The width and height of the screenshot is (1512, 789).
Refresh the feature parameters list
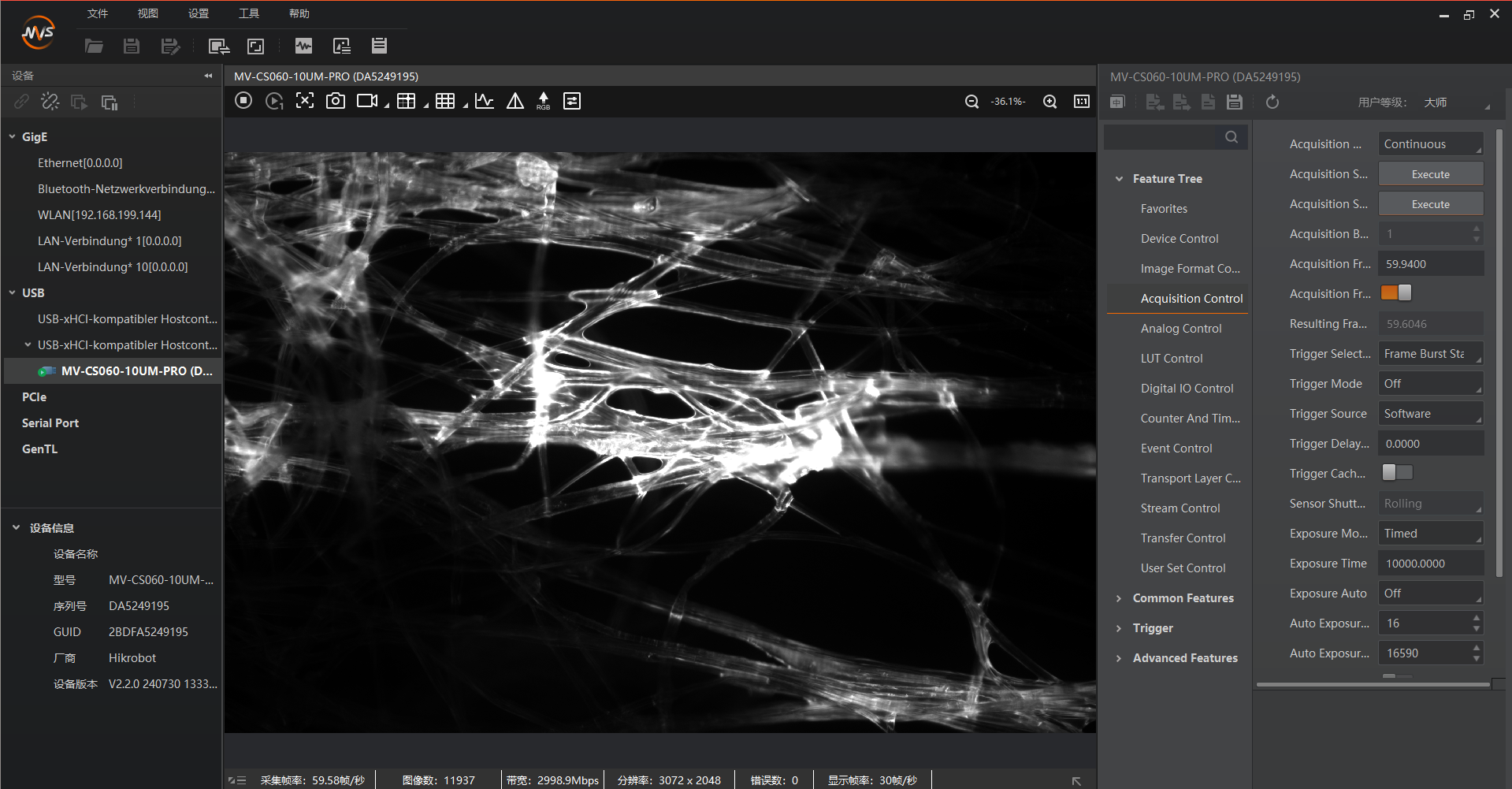1272,102
